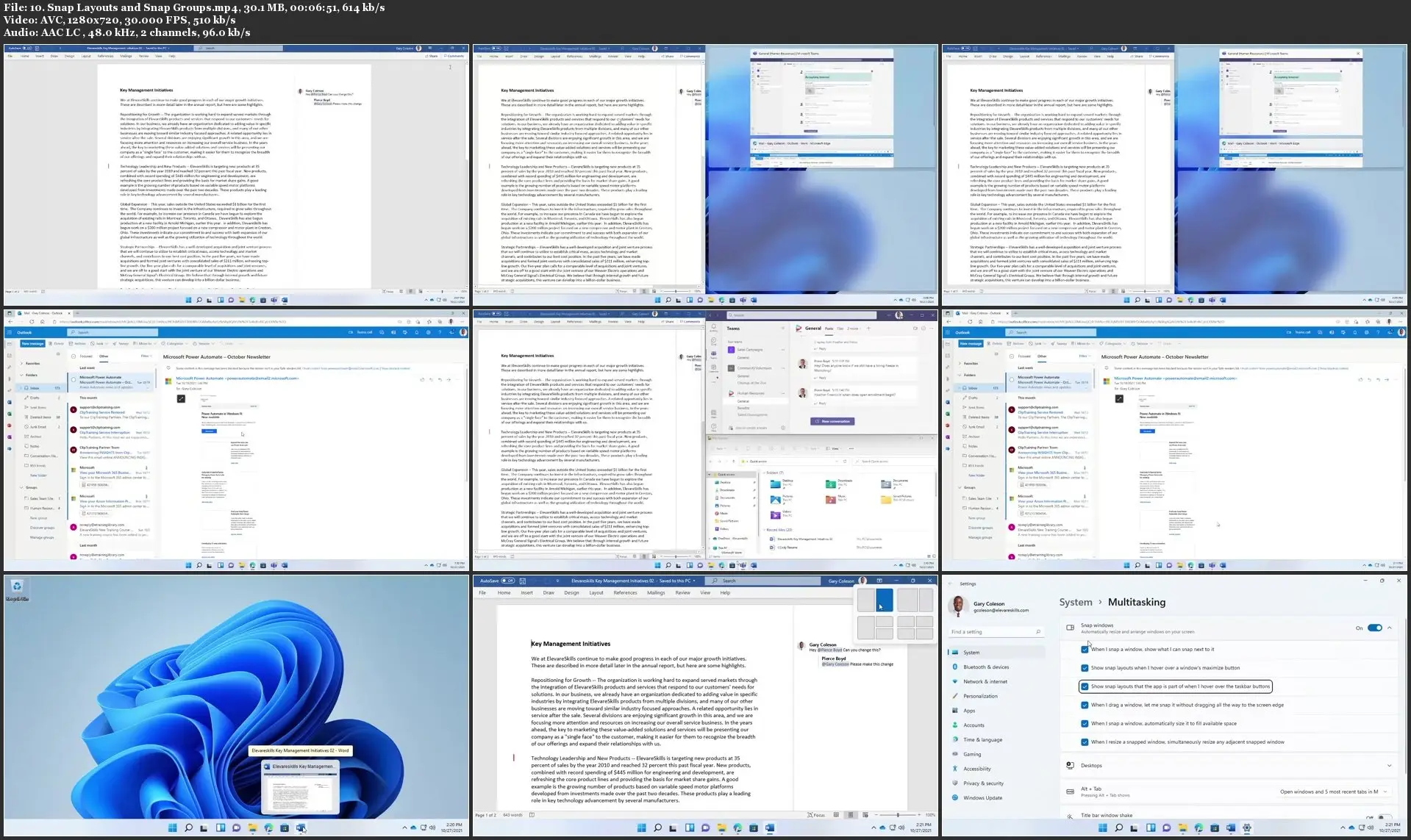Screen dimensions: 1411x840
Task: Open Bluetooth & devices in Settings sidebar
Action: pos(996,667)
